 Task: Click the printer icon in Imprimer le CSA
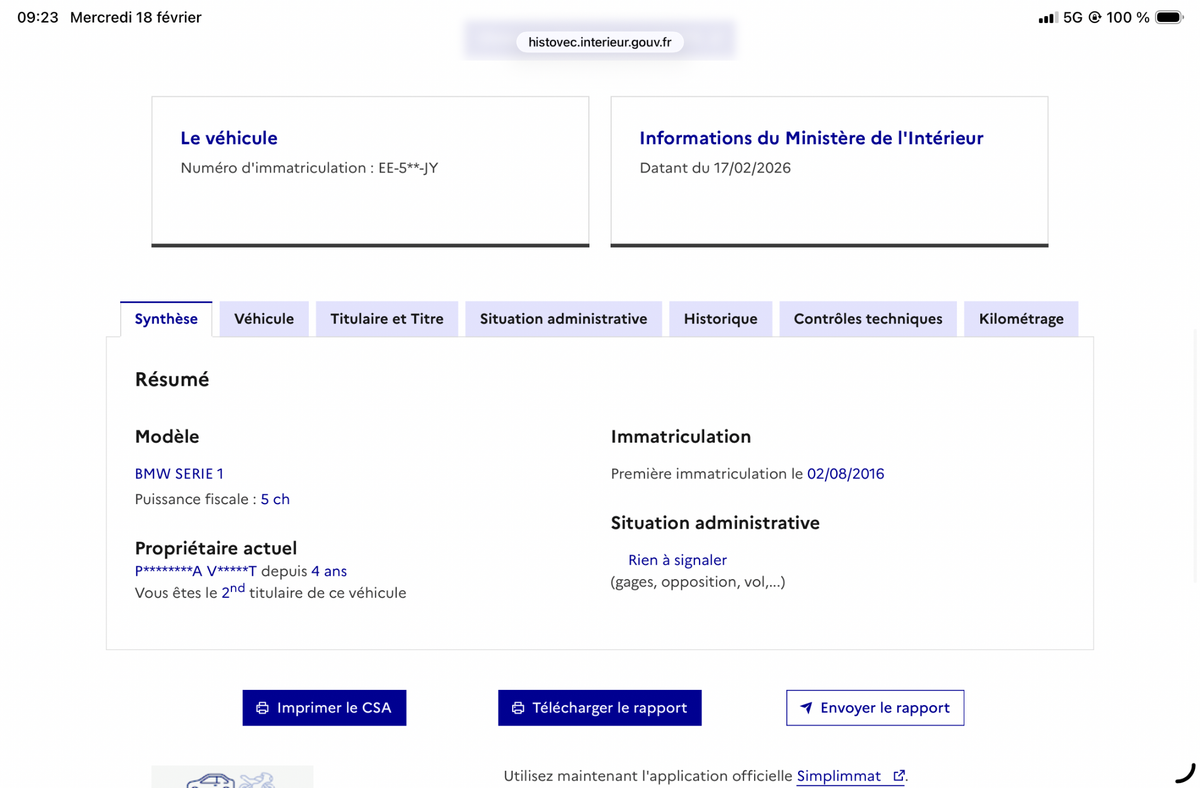click(262, 708)
